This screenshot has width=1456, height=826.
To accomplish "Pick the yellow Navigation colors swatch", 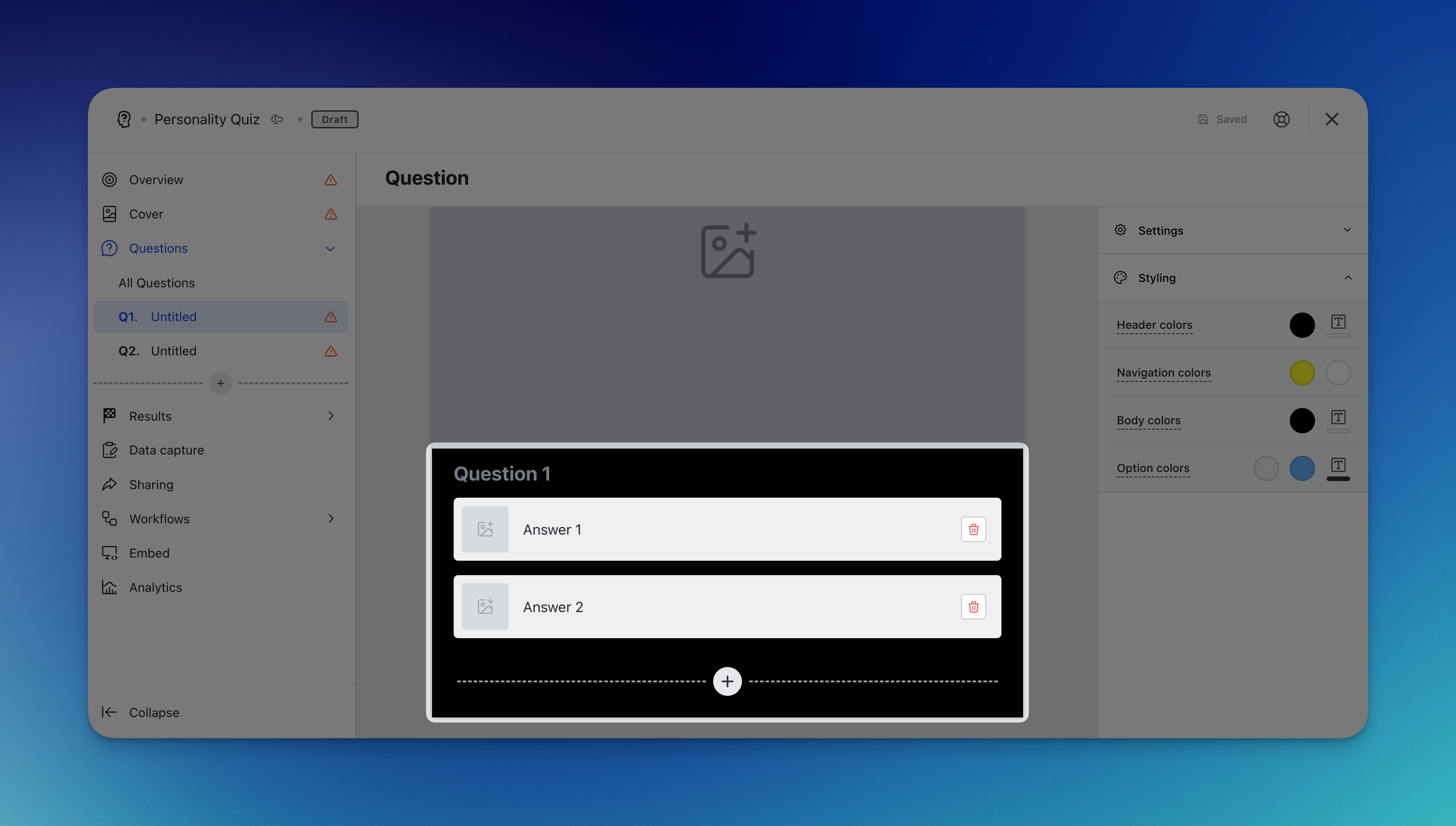I will coord(1301,373).
